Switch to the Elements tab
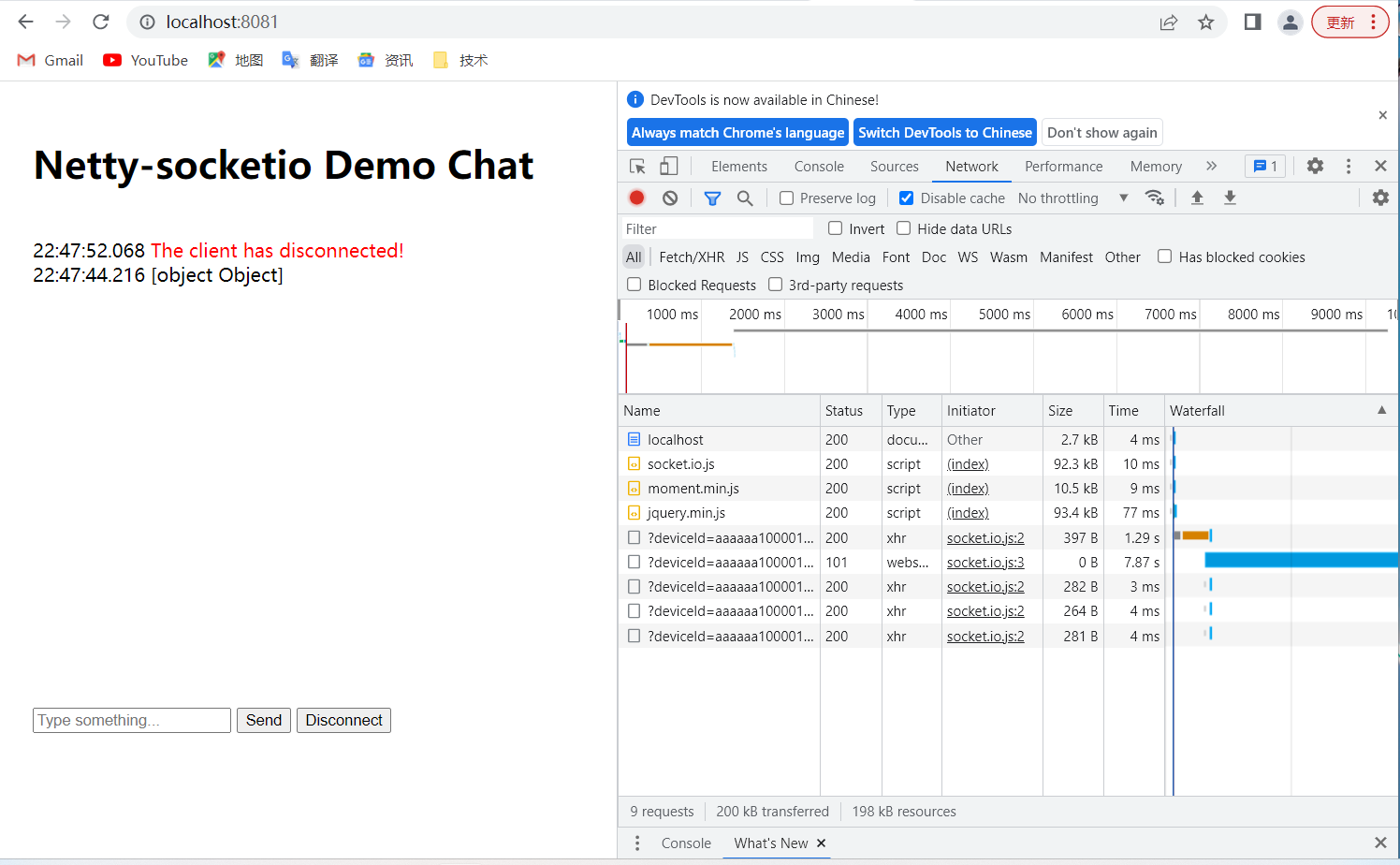The width and height of the screenshot is (1400, 865). click(x=739, y=166)
